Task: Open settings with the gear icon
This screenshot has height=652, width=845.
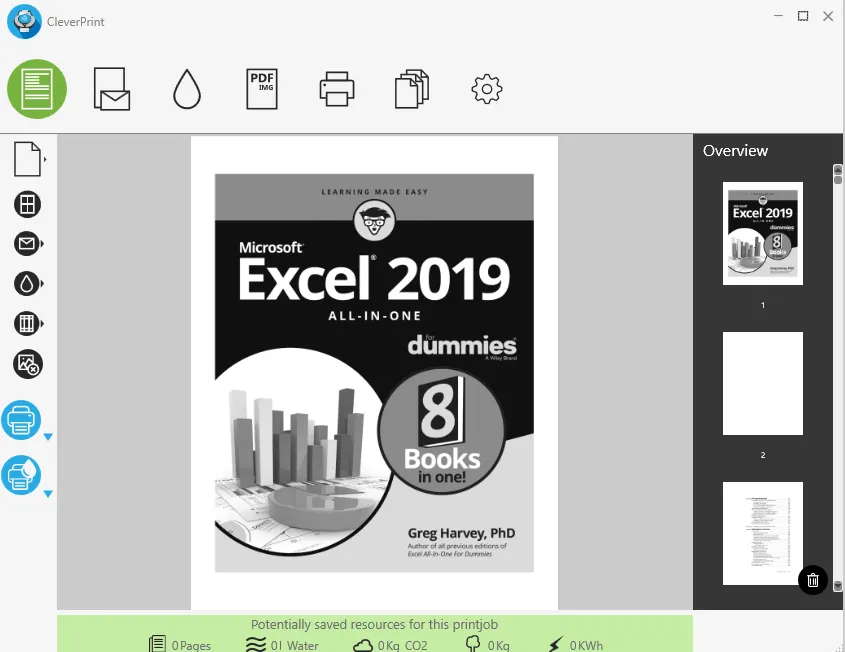Action: pyautogui.click(x=486, y=90)
